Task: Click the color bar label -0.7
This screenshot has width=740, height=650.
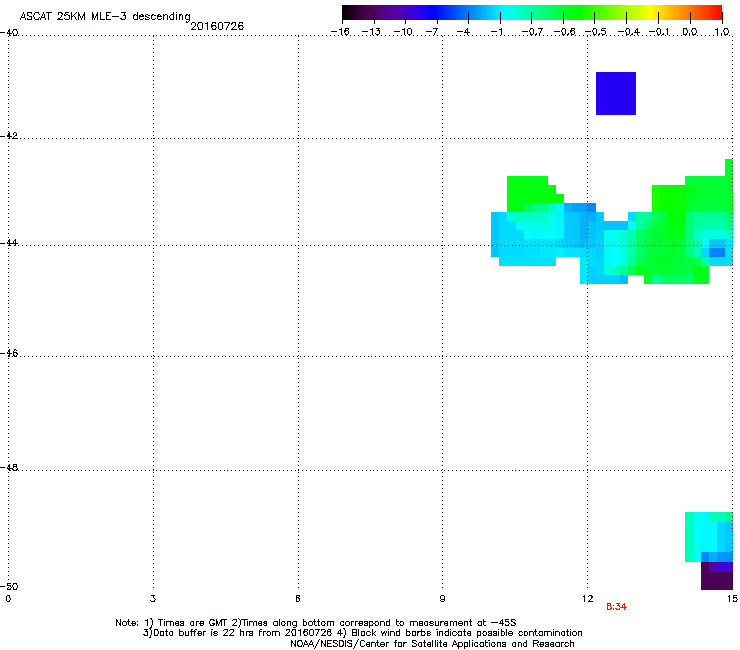Action: [x=532, y=32]
